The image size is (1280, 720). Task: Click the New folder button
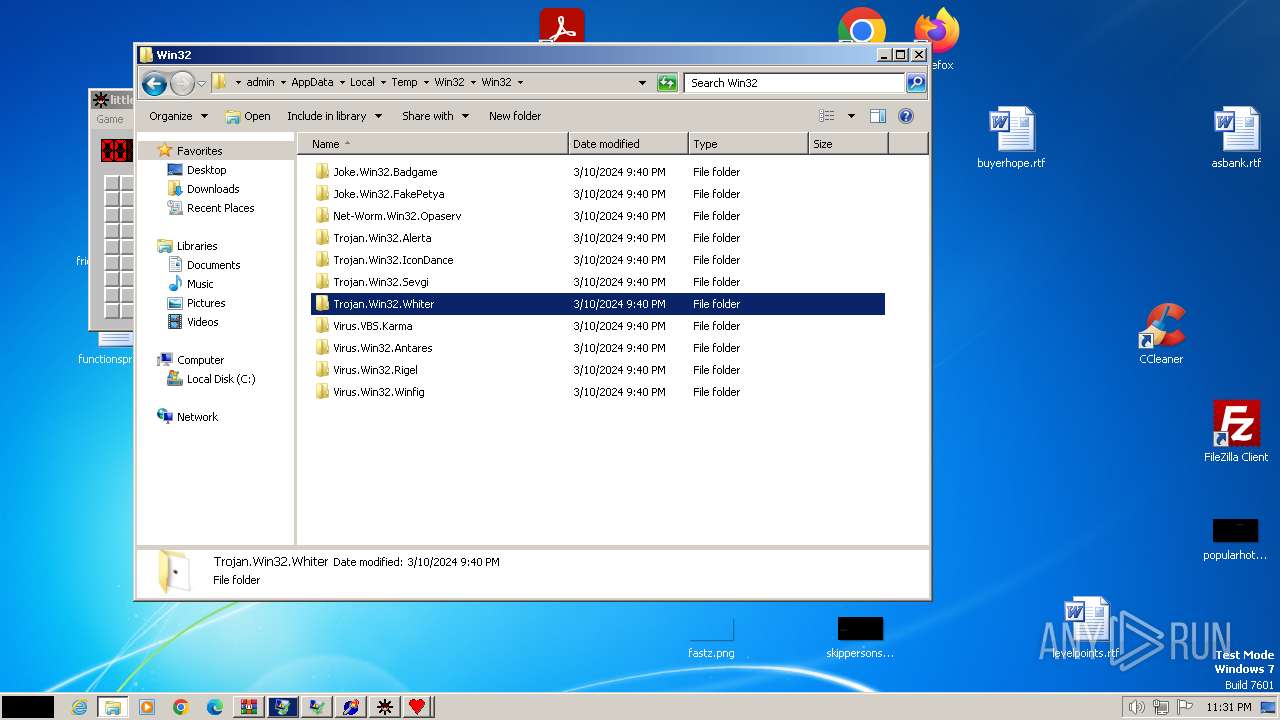[x=515, y=116]
